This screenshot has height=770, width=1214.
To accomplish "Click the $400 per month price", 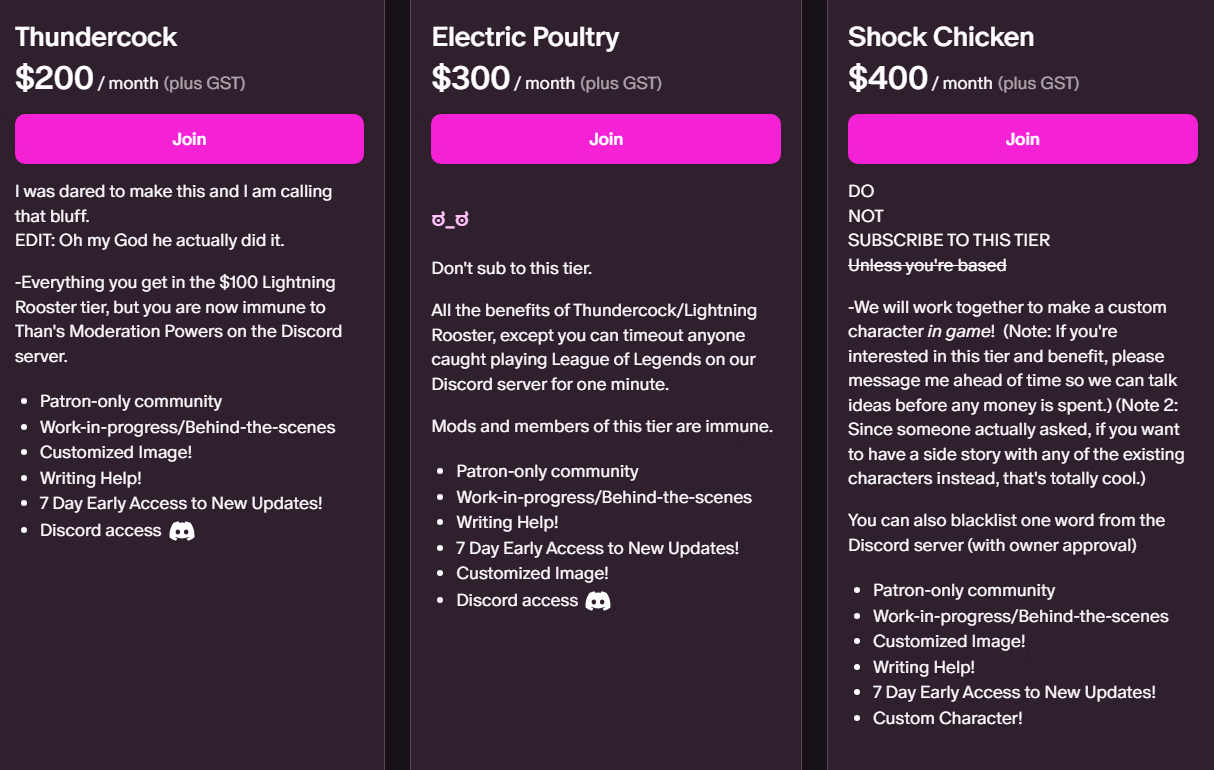I will [x=888, y=78].
